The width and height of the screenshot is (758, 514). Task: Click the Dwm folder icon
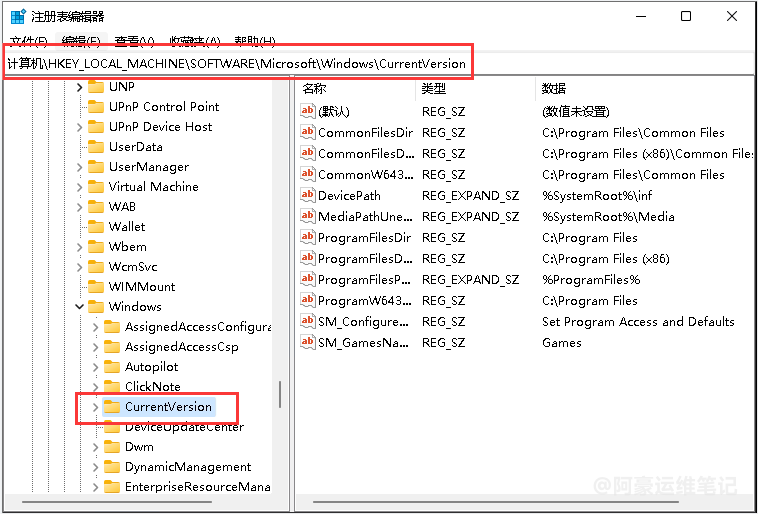point(112,447)
